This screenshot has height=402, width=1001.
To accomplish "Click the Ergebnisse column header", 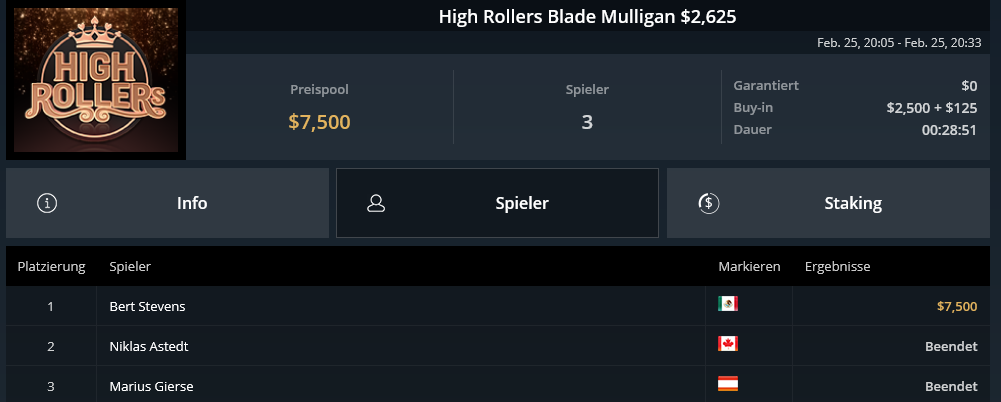I will 838,266.
